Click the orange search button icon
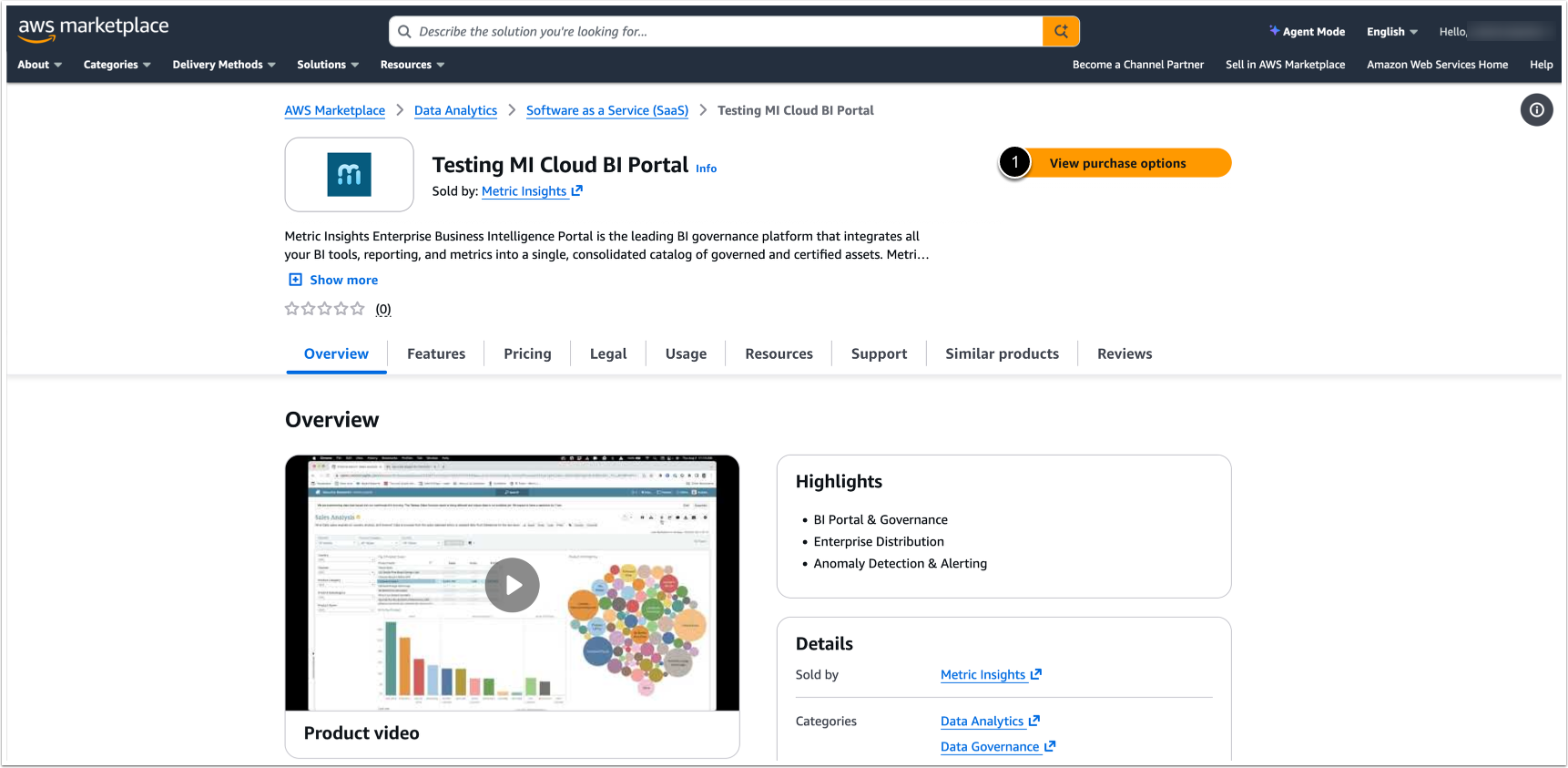The height and width of the screenshot is (768, 1568). [x=1061, y=32]
